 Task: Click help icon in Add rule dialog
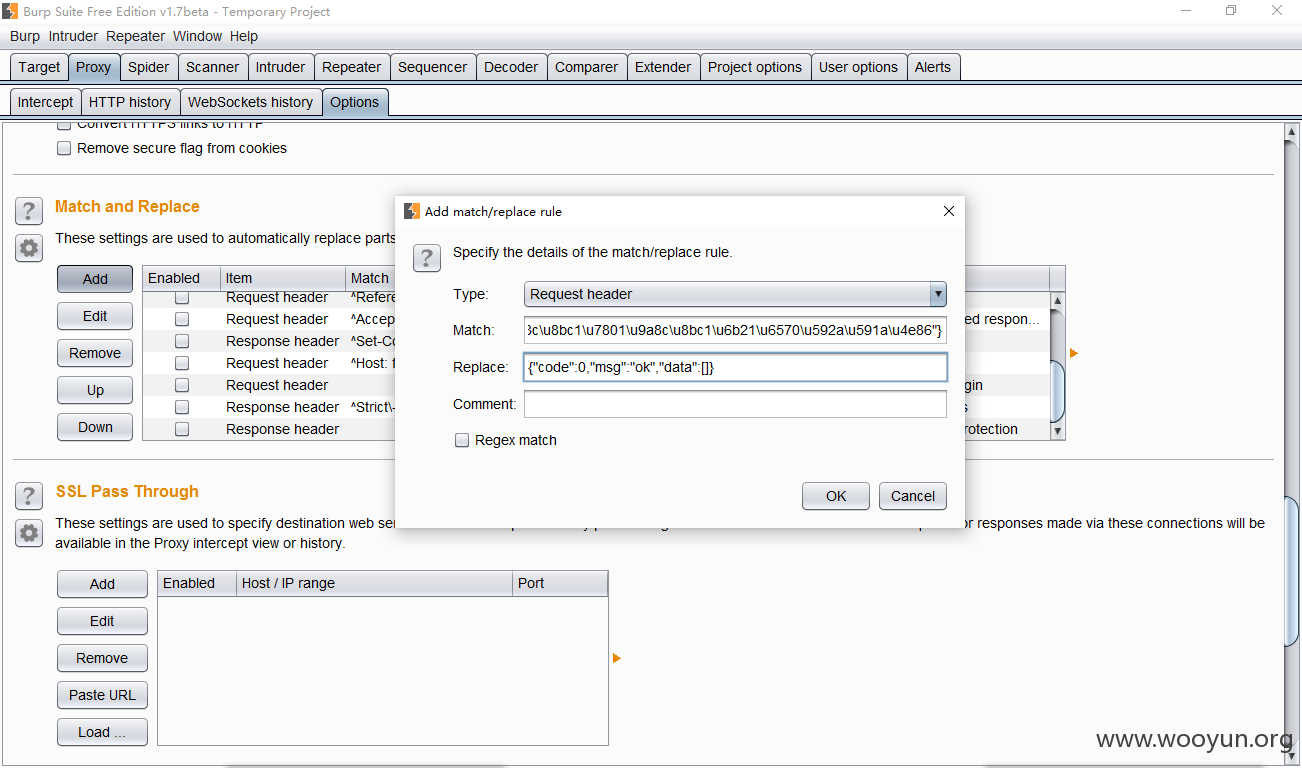(x=427, y=257)
